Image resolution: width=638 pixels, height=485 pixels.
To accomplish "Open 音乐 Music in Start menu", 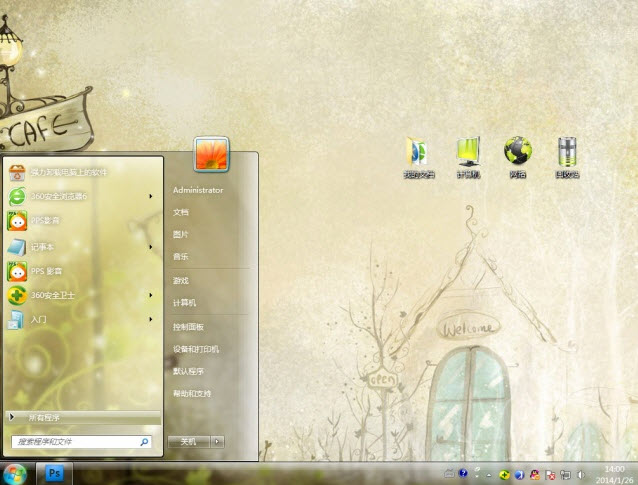I will (x=181, y=256).
